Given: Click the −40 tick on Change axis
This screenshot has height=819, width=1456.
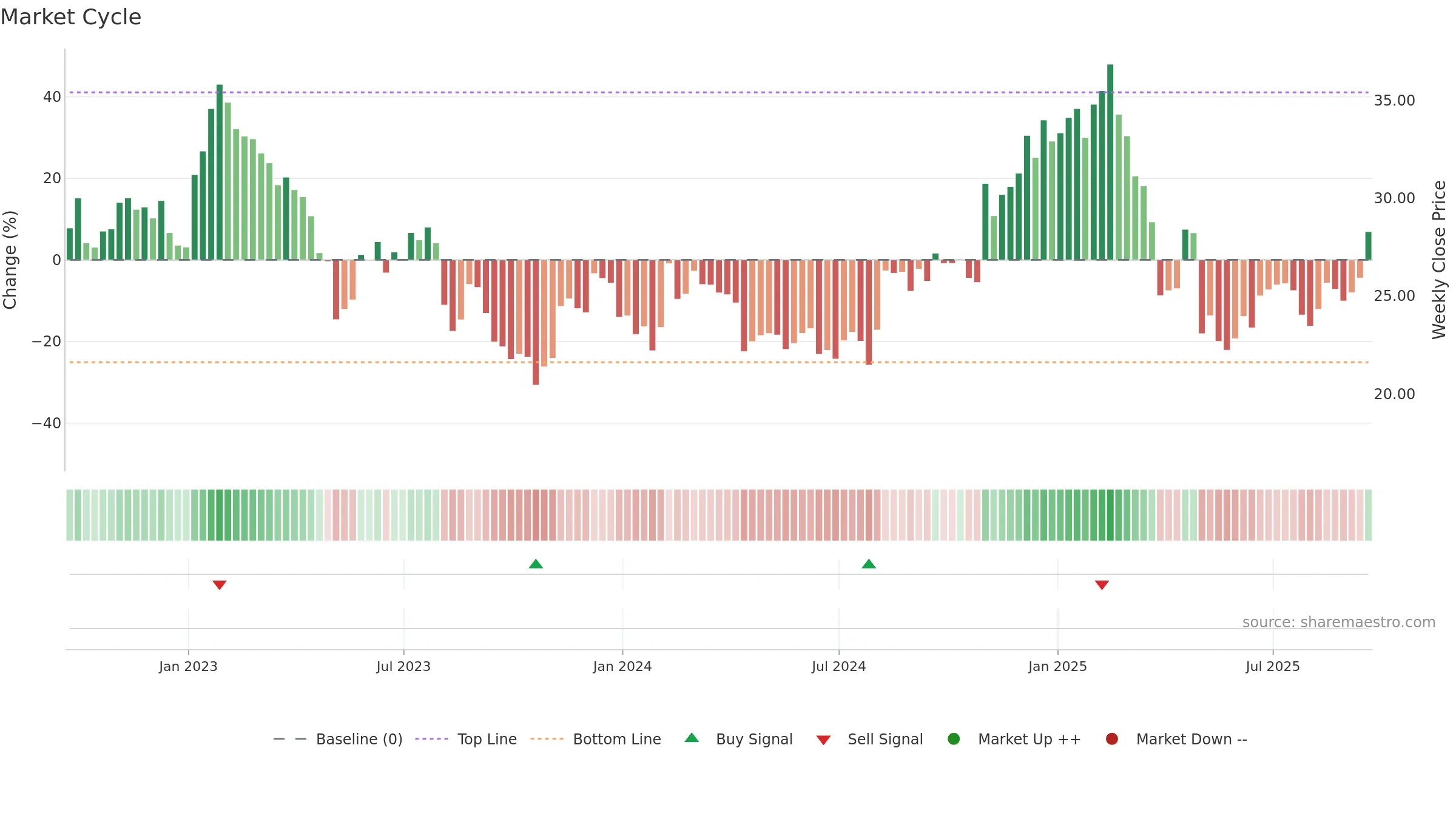Looking at the screenshot, I should tap(47, 423).
